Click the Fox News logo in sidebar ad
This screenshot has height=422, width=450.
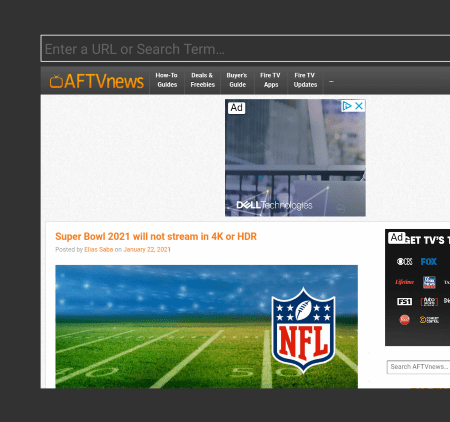coord(429,282)
